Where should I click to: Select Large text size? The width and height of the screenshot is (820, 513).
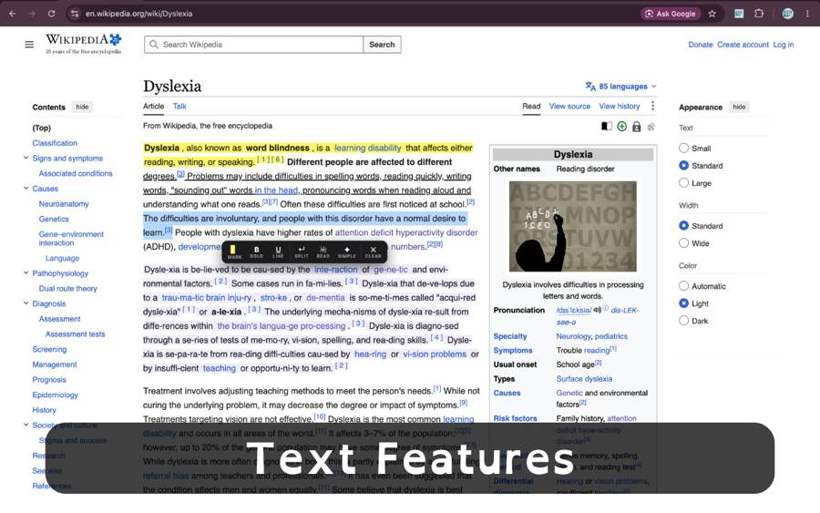(684, 183)
